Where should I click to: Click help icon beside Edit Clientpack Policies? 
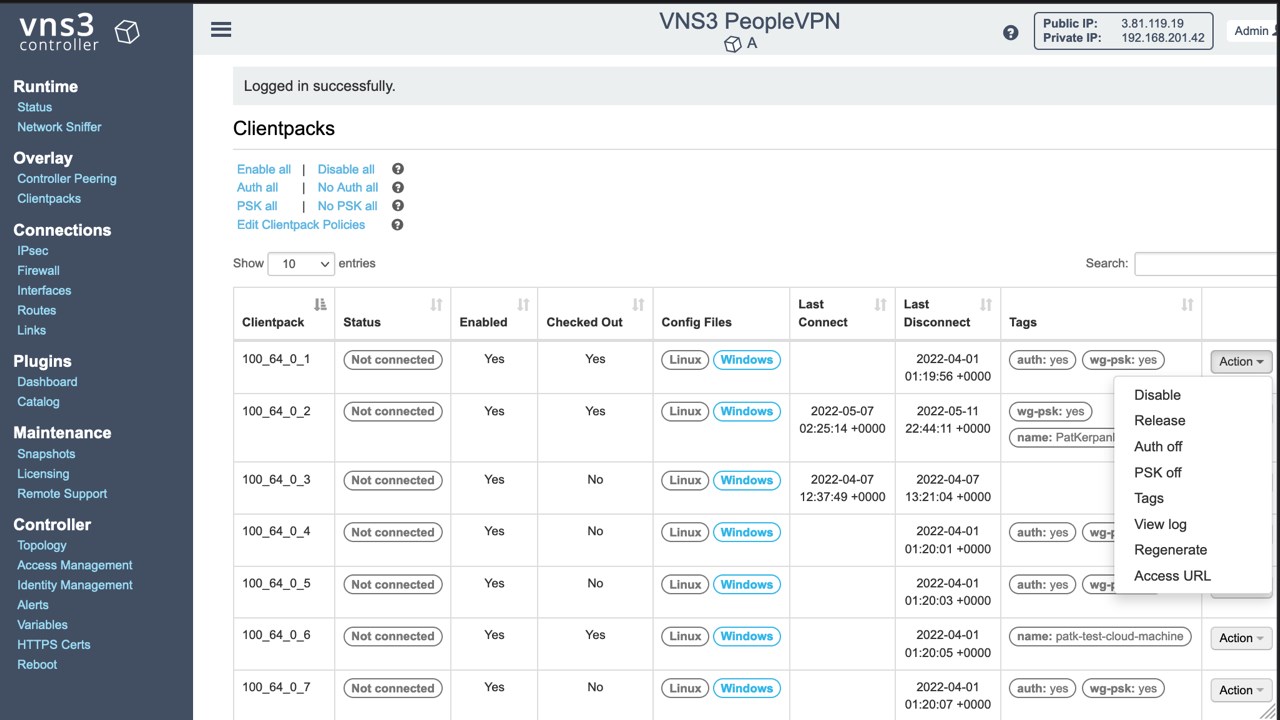pyautogui.click(x=397, y=225)
